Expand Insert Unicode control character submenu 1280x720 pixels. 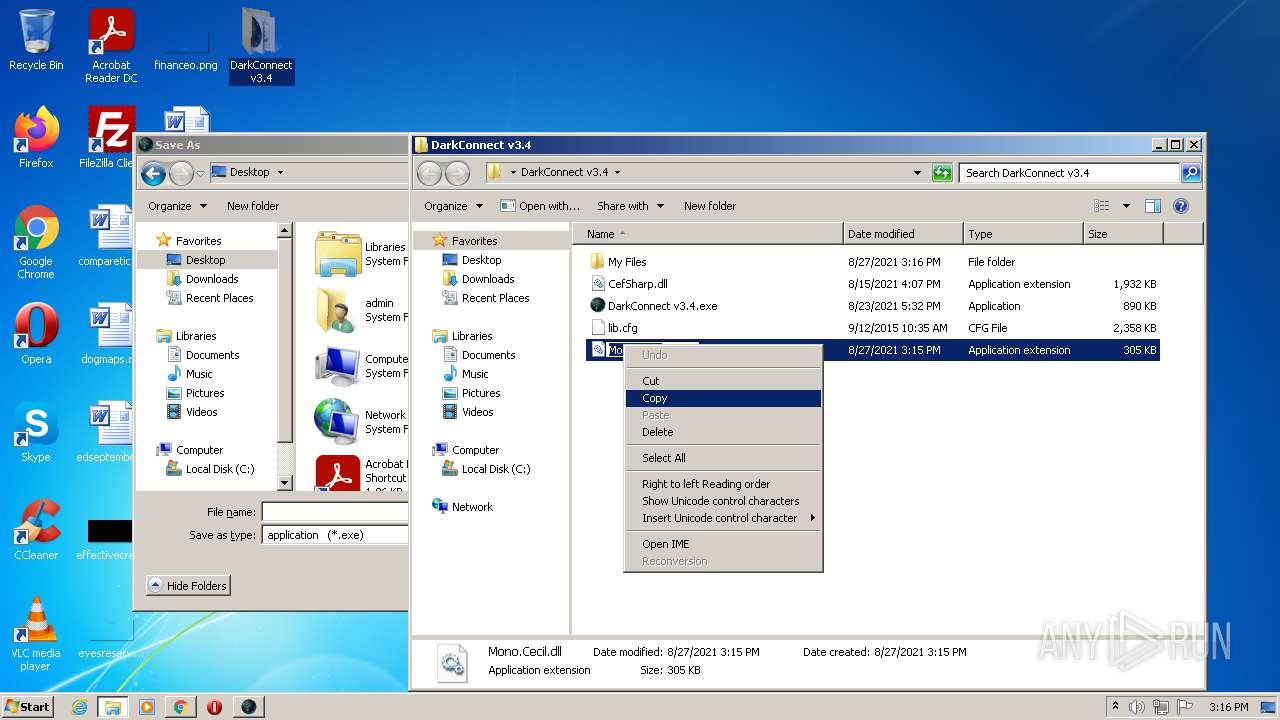point(723,518)
